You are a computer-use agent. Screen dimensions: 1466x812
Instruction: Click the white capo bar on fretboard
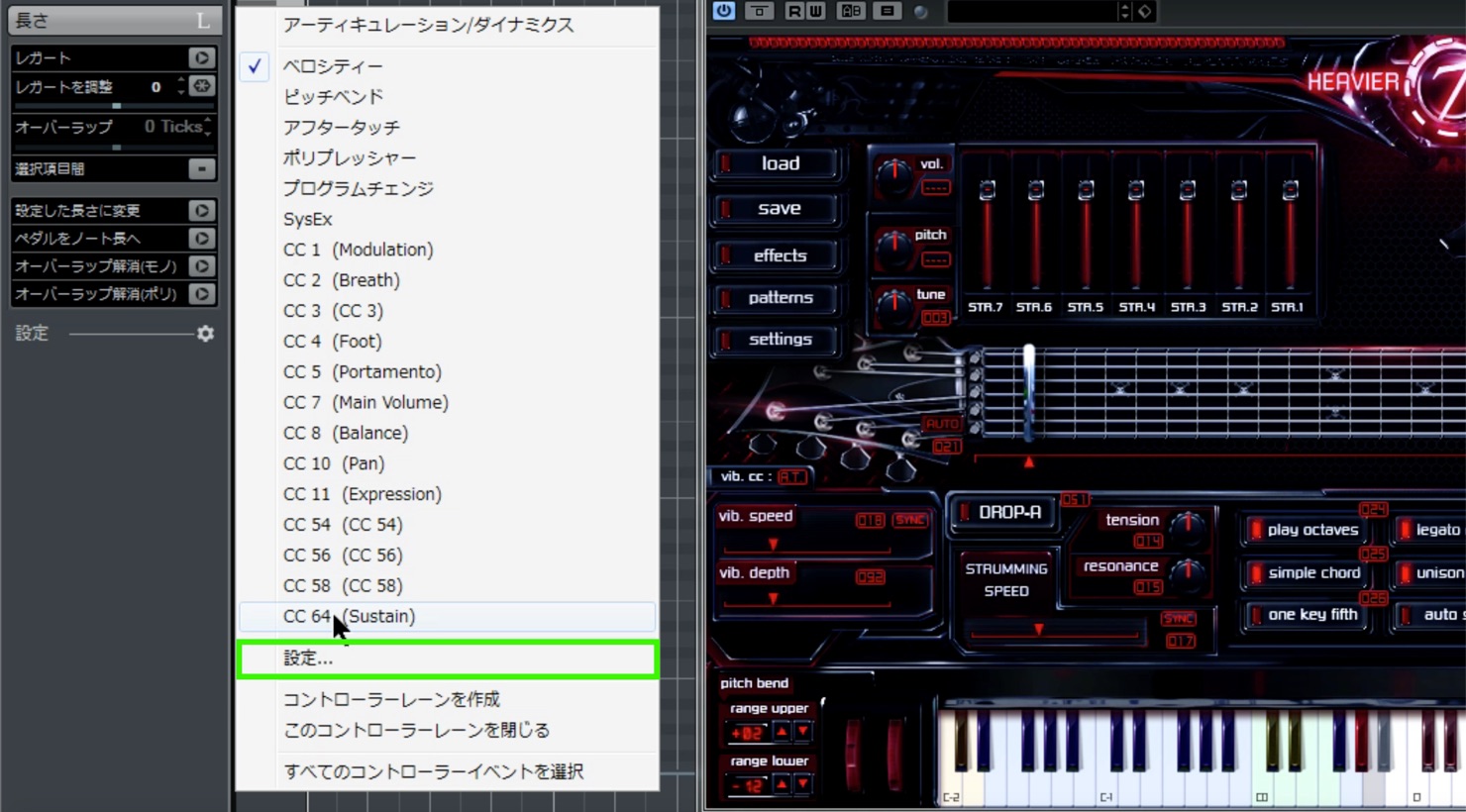coord(1029,392)
